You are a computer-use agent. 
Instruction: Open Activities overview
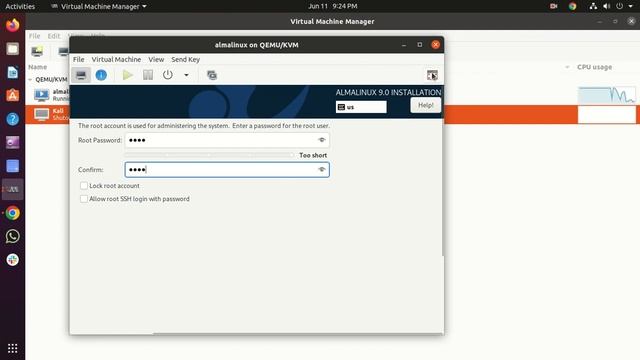pos(20,6)
